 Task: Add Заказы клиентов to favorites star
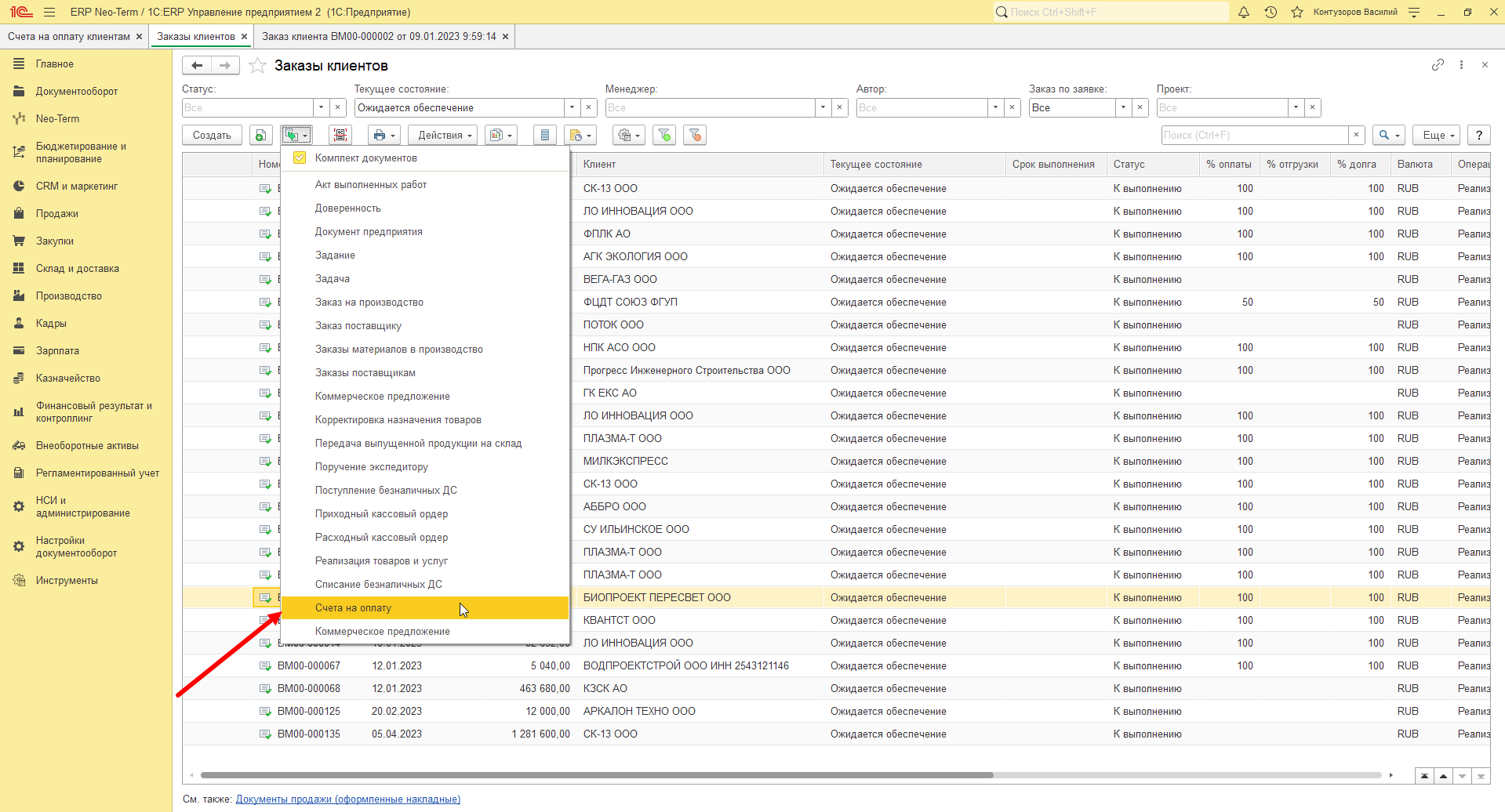point(257,66)
